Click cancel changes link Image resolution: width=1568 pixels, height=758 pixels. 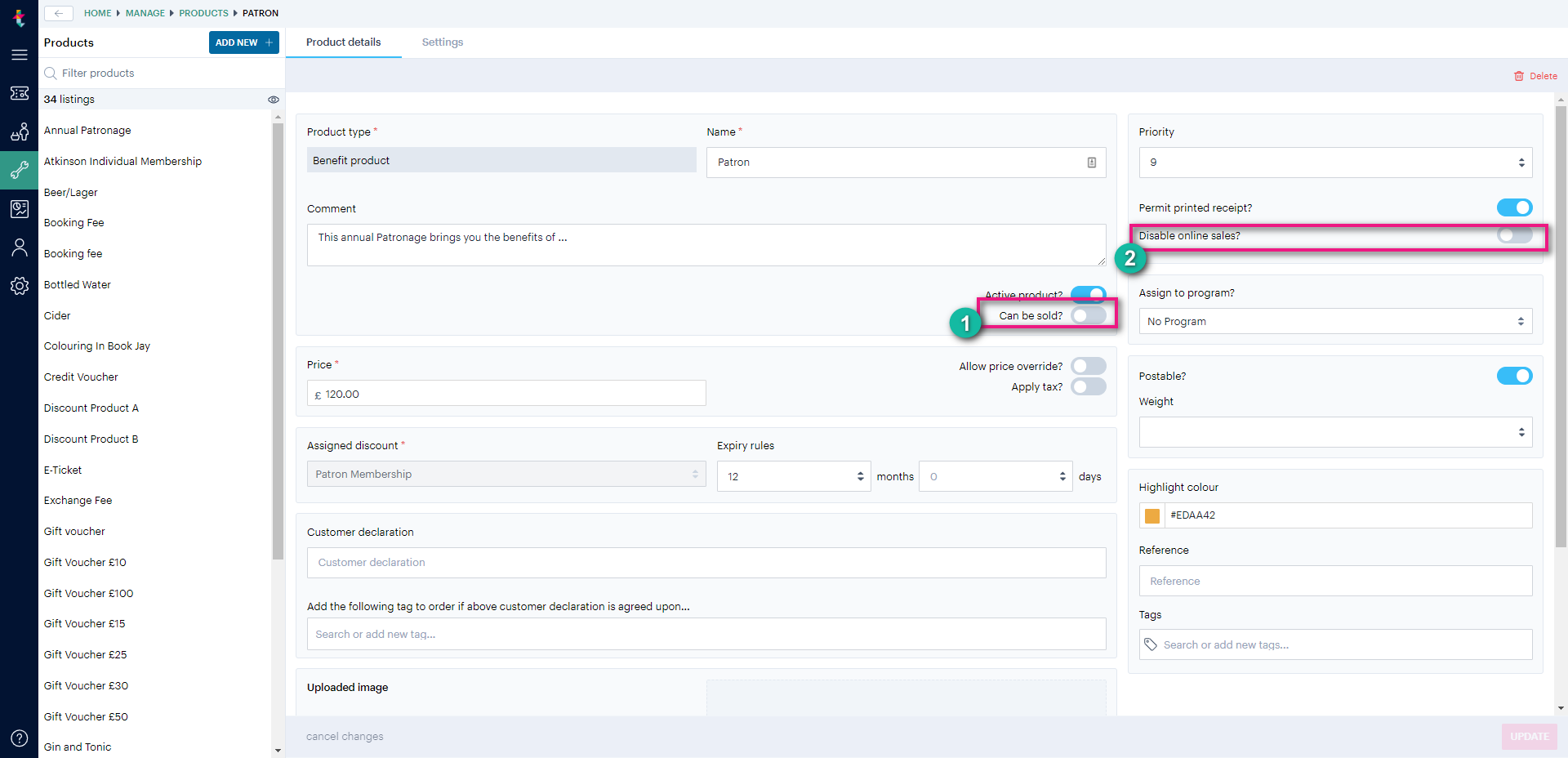[345, 736]
